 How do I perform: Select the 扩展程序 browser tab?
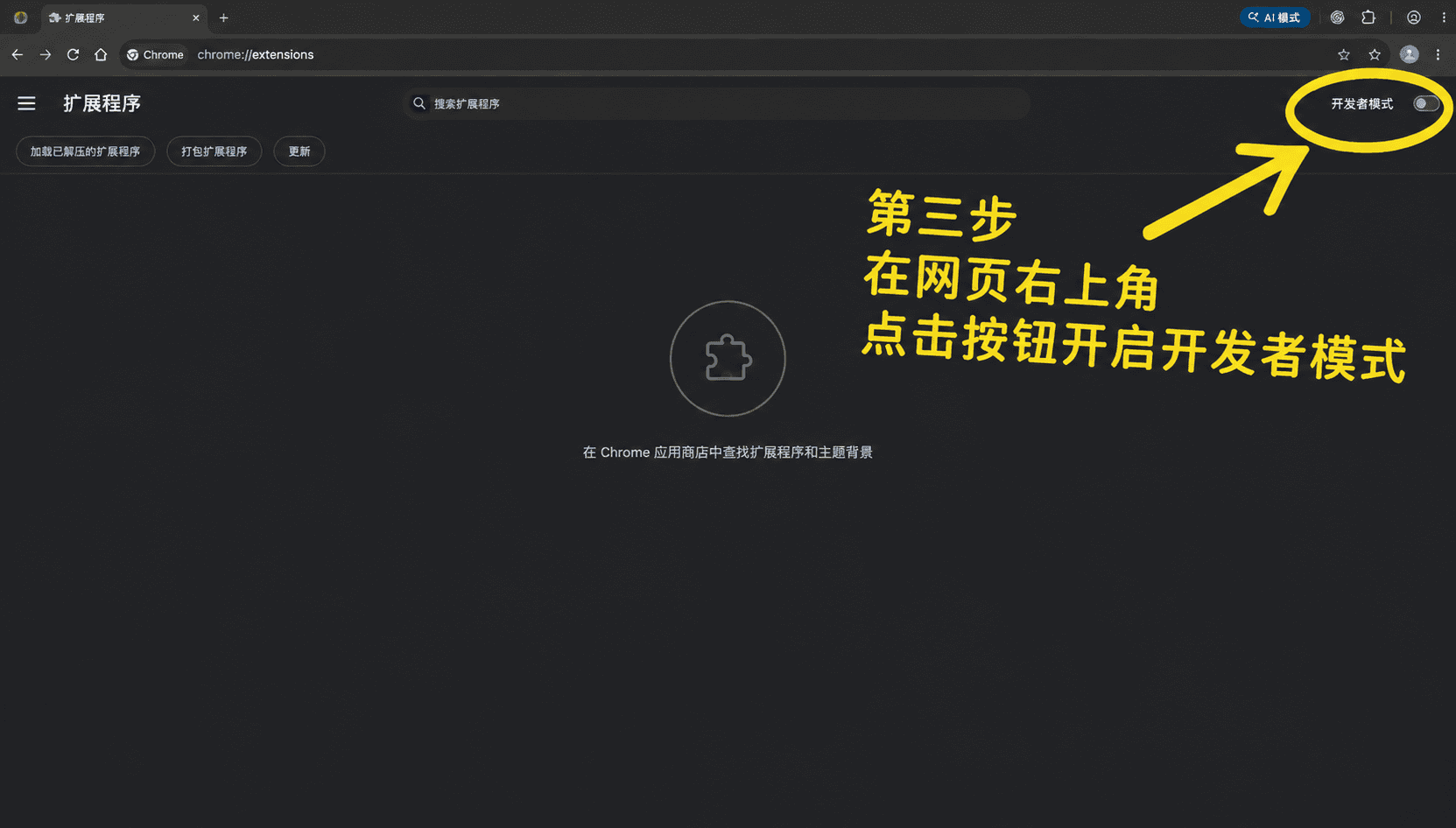tap(124, 18)
